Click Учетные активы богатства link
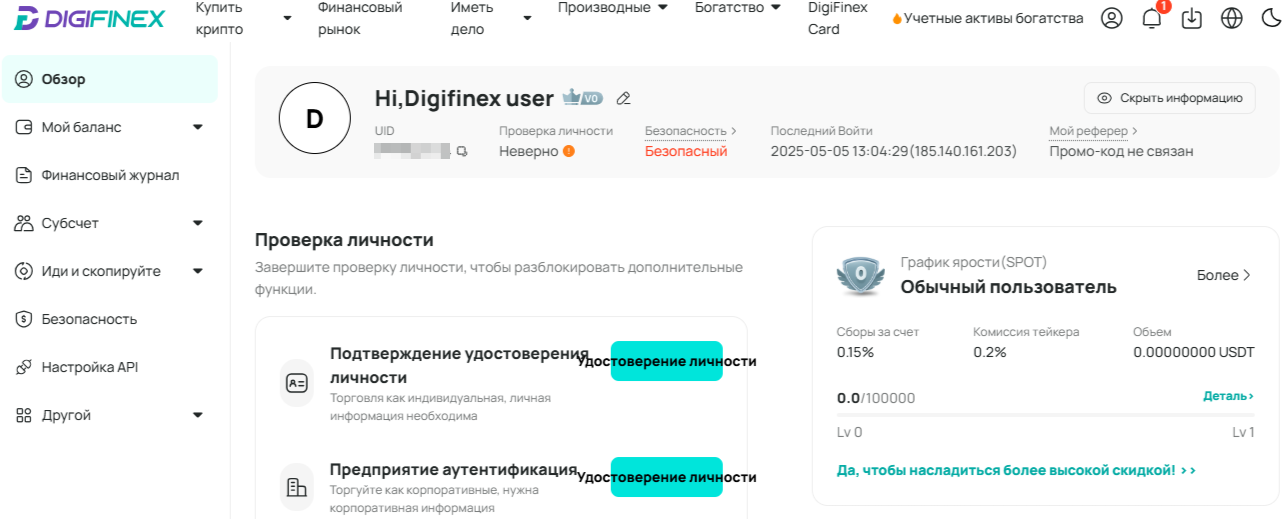Screen dimensions: 1286x519 pyautogui.click(x=993, y=18)
